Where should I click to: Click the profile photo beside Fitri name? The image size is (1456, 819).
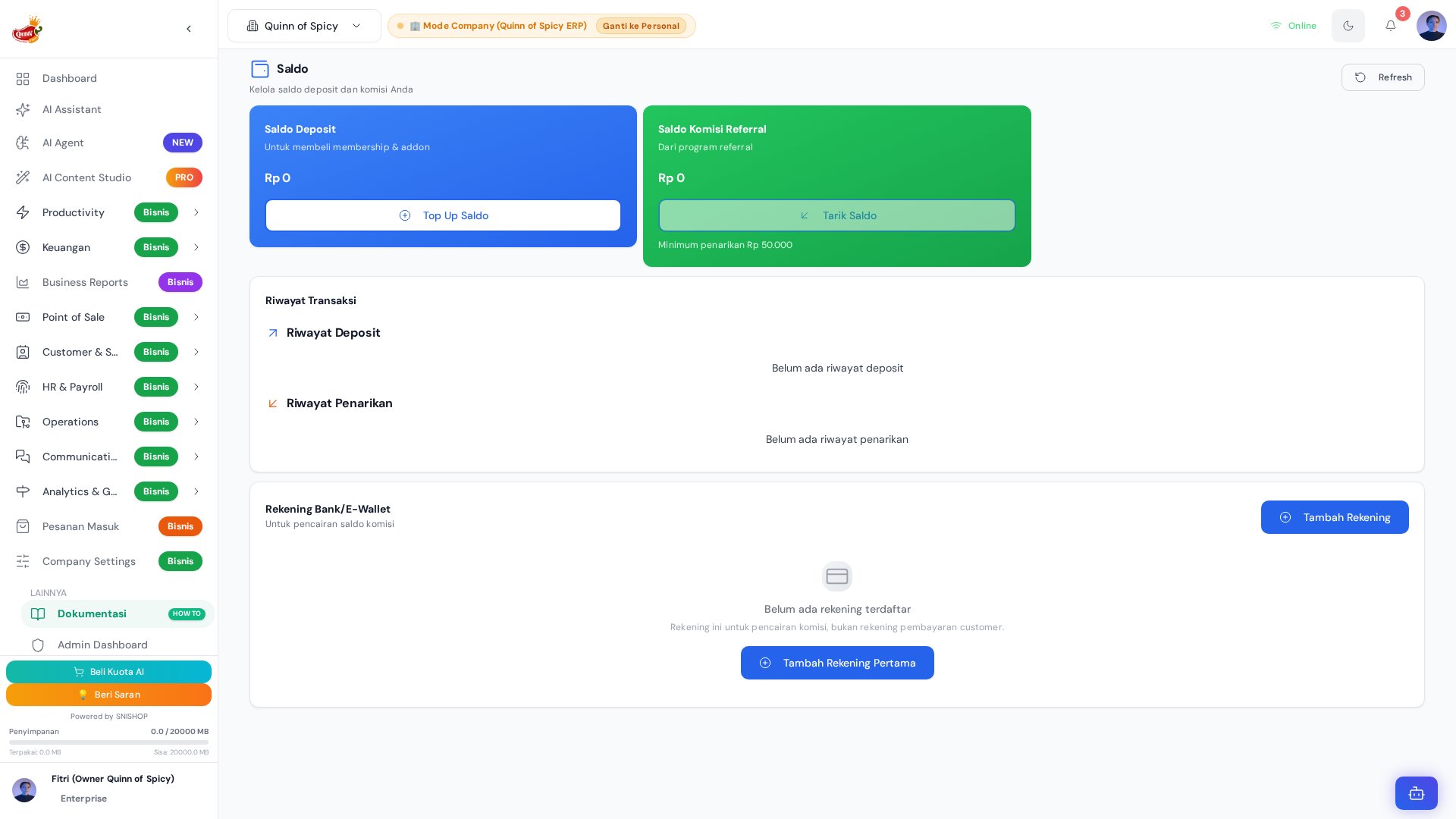(x=24, y=790)
